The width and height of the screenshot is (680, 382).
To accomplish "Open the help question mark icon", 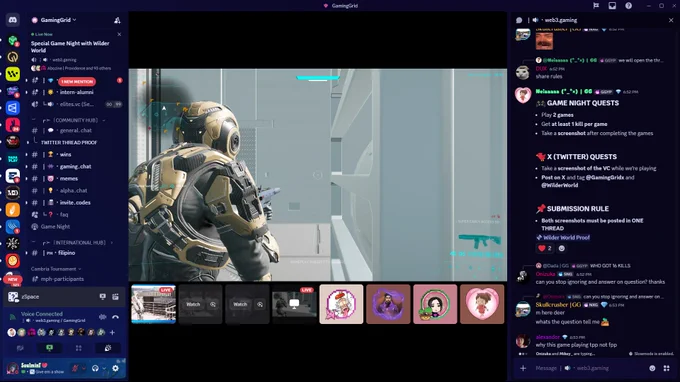I will click(x=628, y=6).
